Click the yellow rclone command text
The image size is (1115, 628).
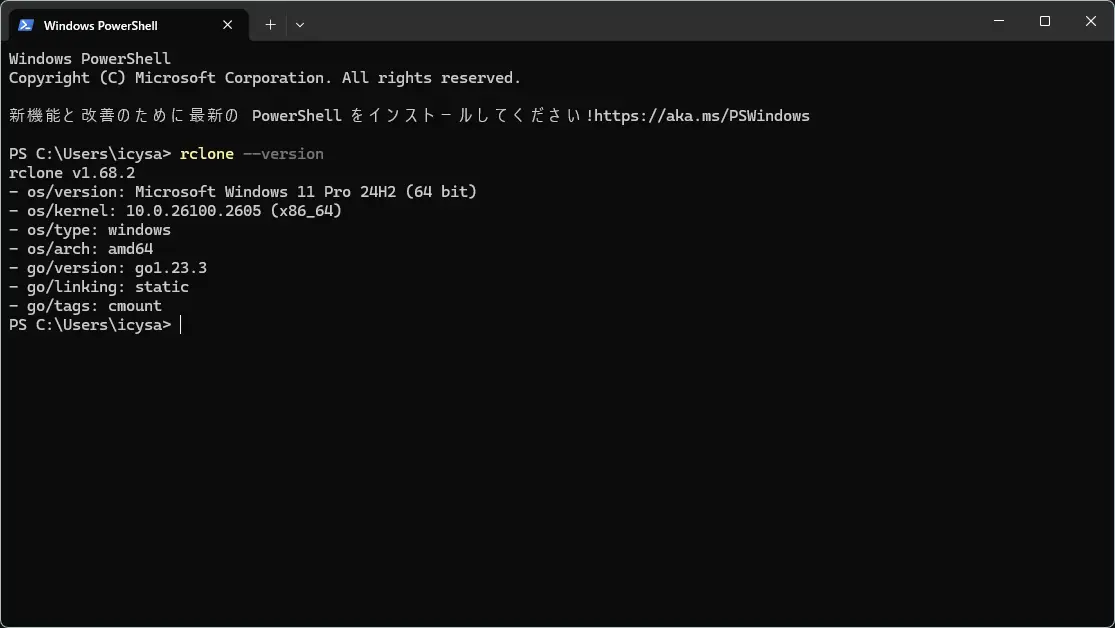(207, 154)
